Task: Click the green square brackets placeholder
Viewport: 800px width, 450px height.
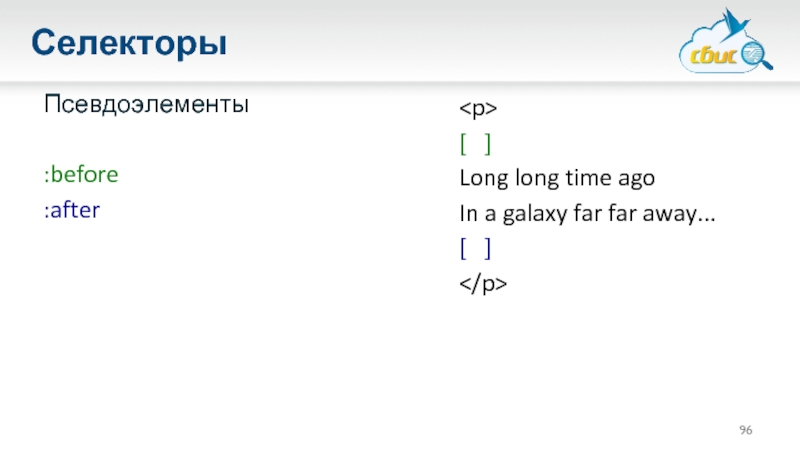Action: click(x=475, y=146)
